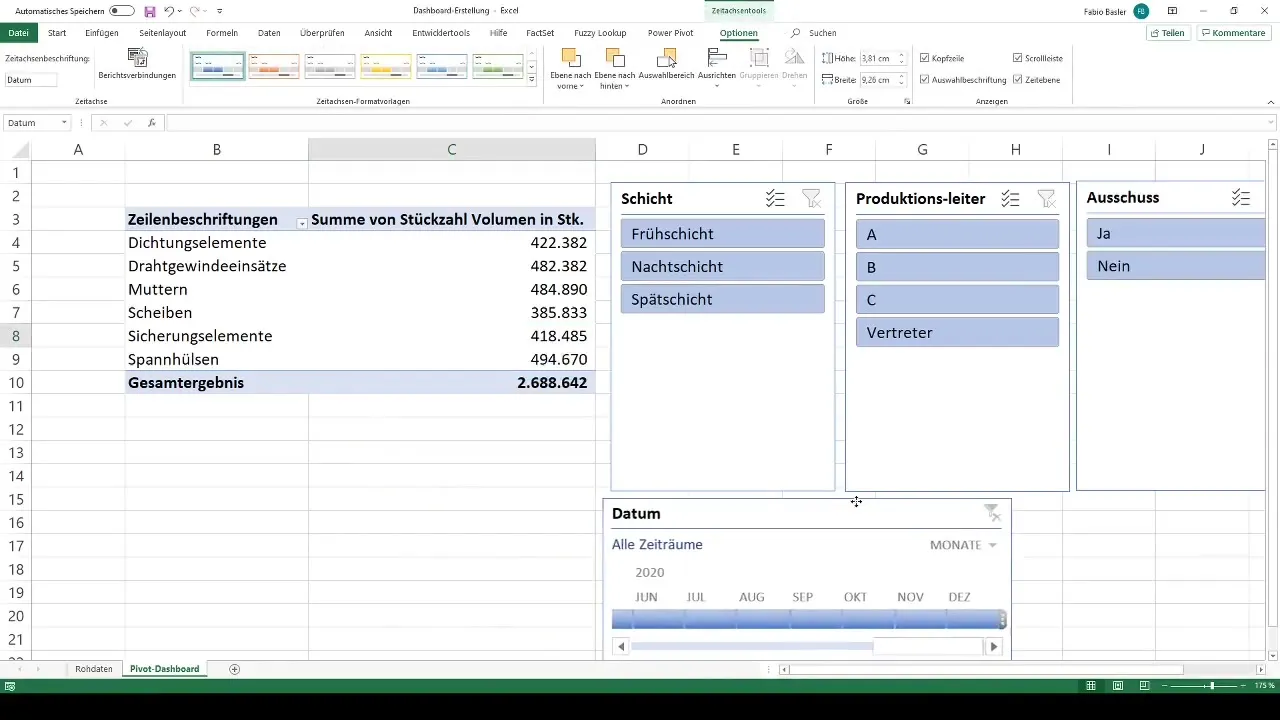1280x720 pixels.
Task: Click the Gruppieren icon
Action: [x=759, y=58]
